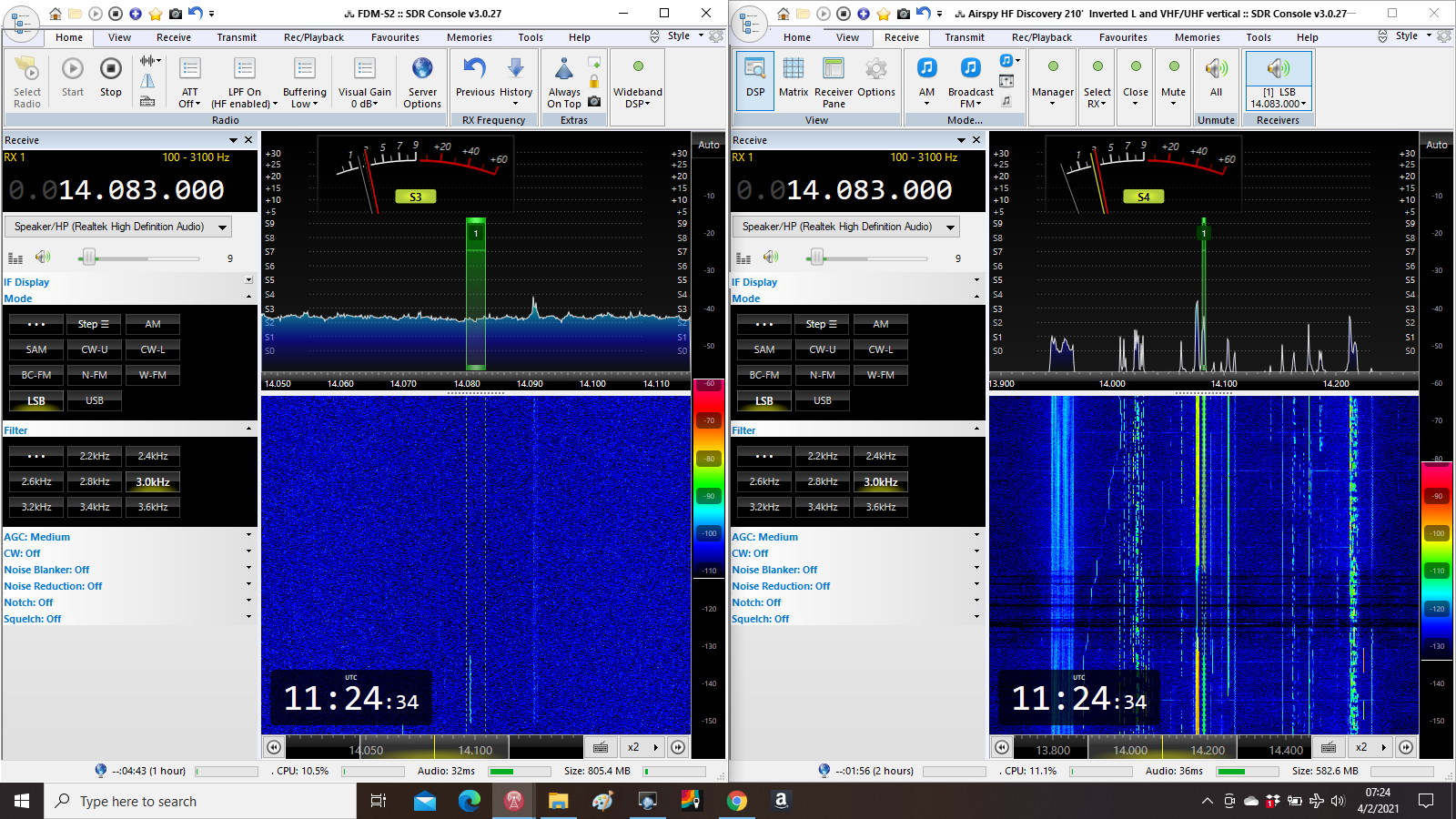Select 2.4kHz filter in the Airspy window
This screenshot has width=1456, height=819.
[881, 456]
